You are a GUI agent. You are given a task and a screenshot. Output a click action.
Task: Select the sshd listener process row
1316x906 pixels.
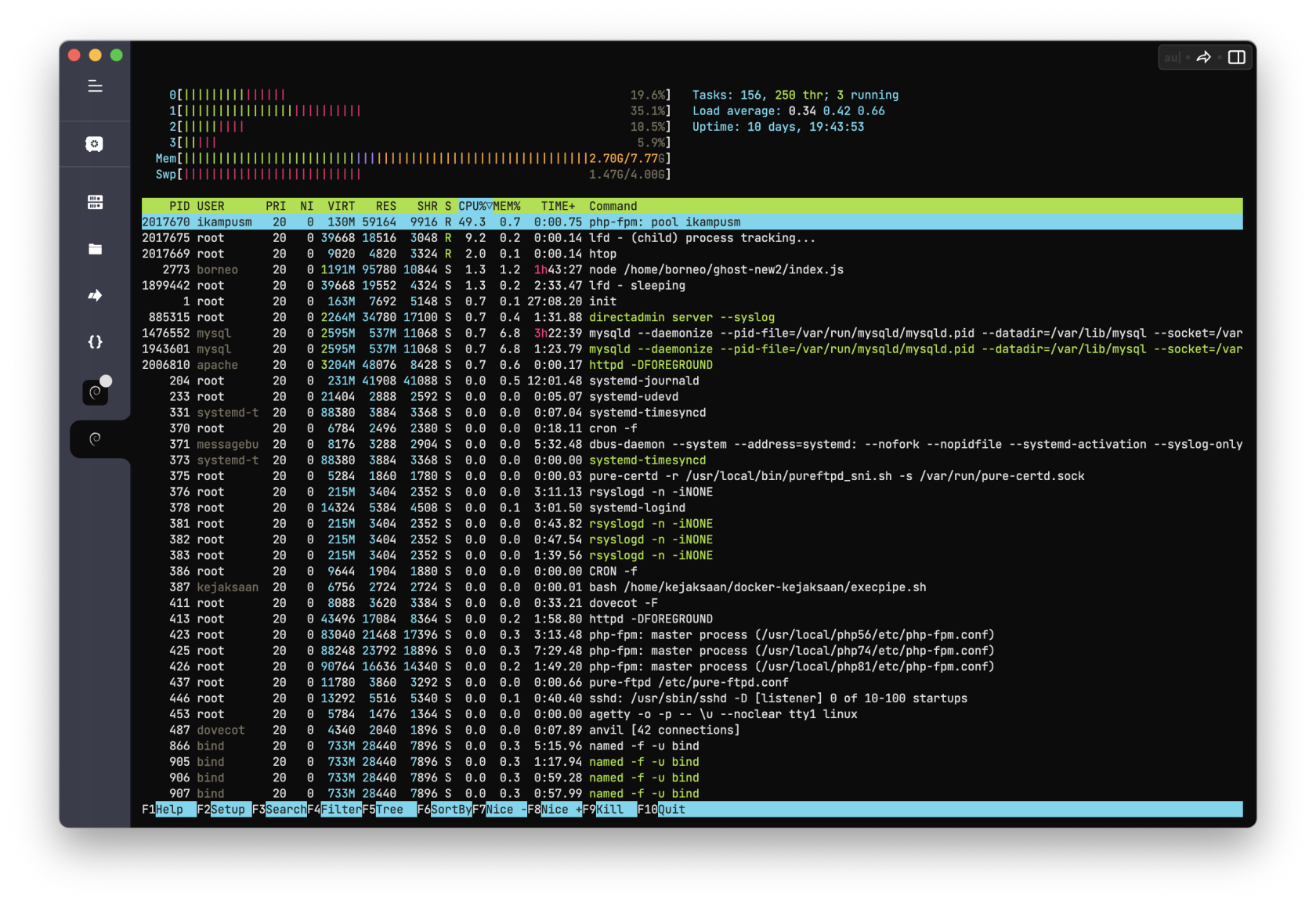[x=692, y=698]
